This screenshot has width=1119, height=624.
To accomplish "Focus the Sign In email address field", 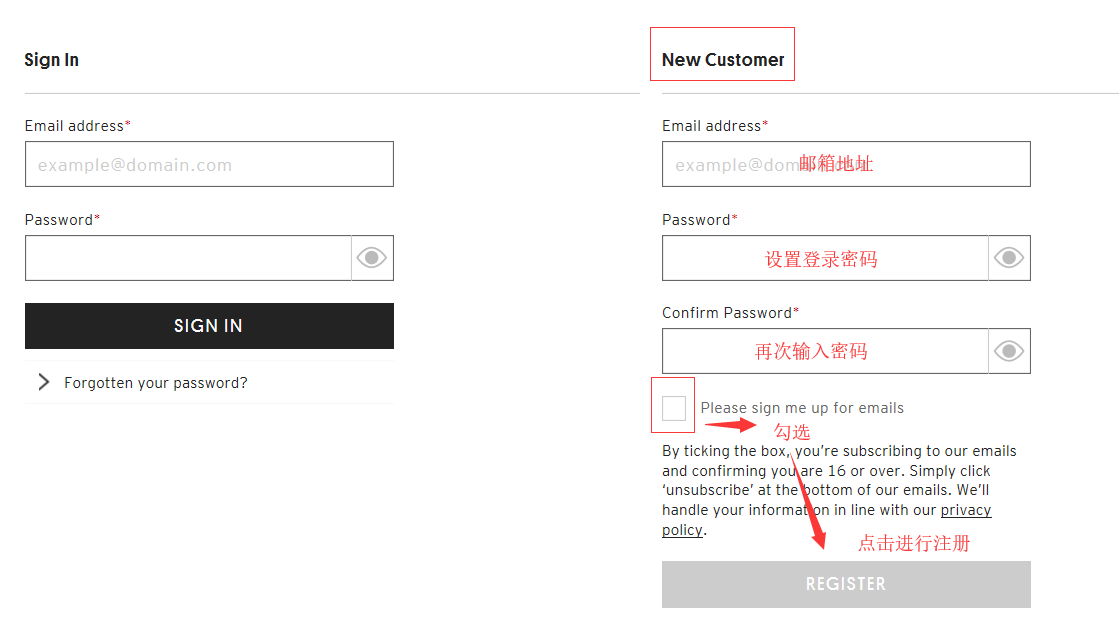I will [209, 164].
